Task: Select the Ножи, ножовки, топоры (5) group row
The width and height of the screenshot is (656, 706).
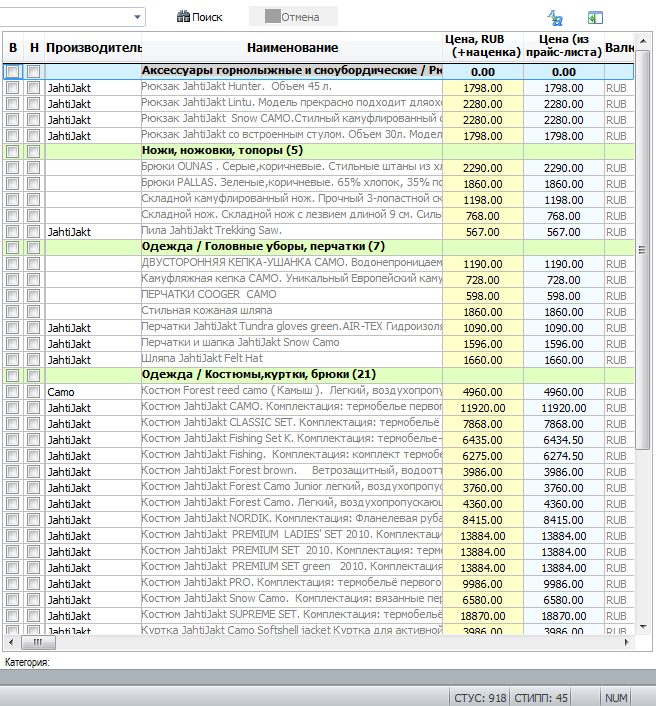Action: (318, 151)
